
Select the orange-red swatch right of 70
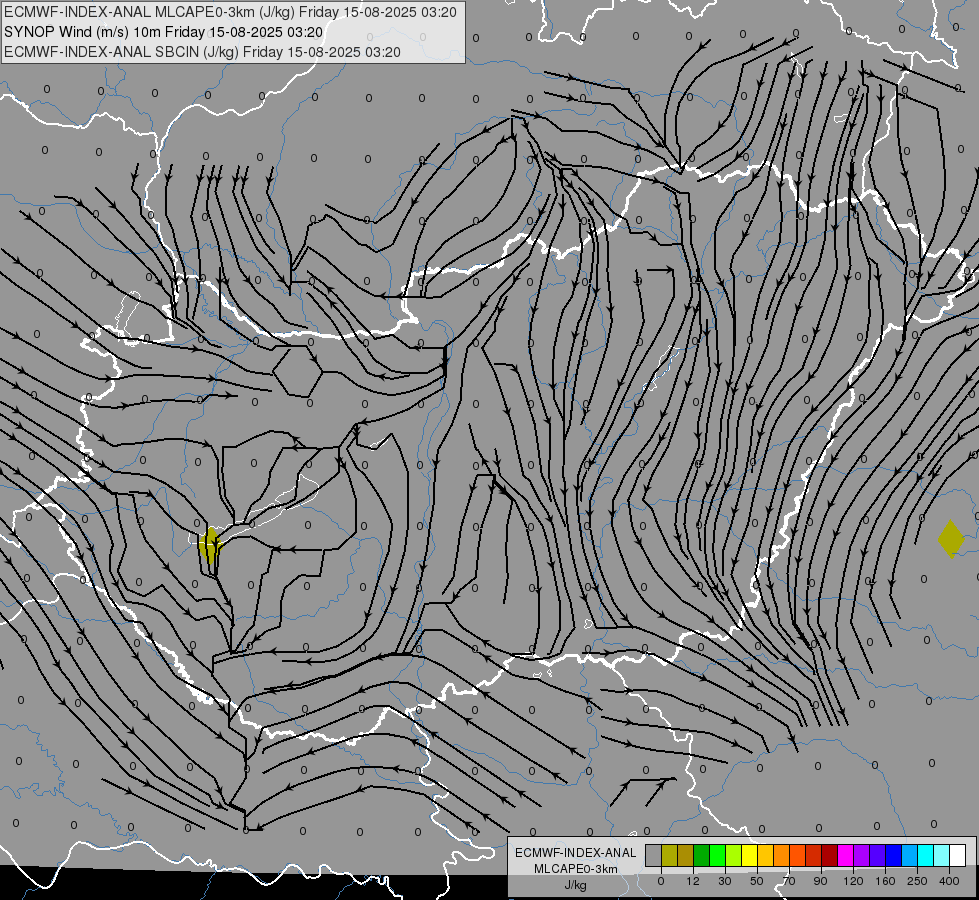797,855
